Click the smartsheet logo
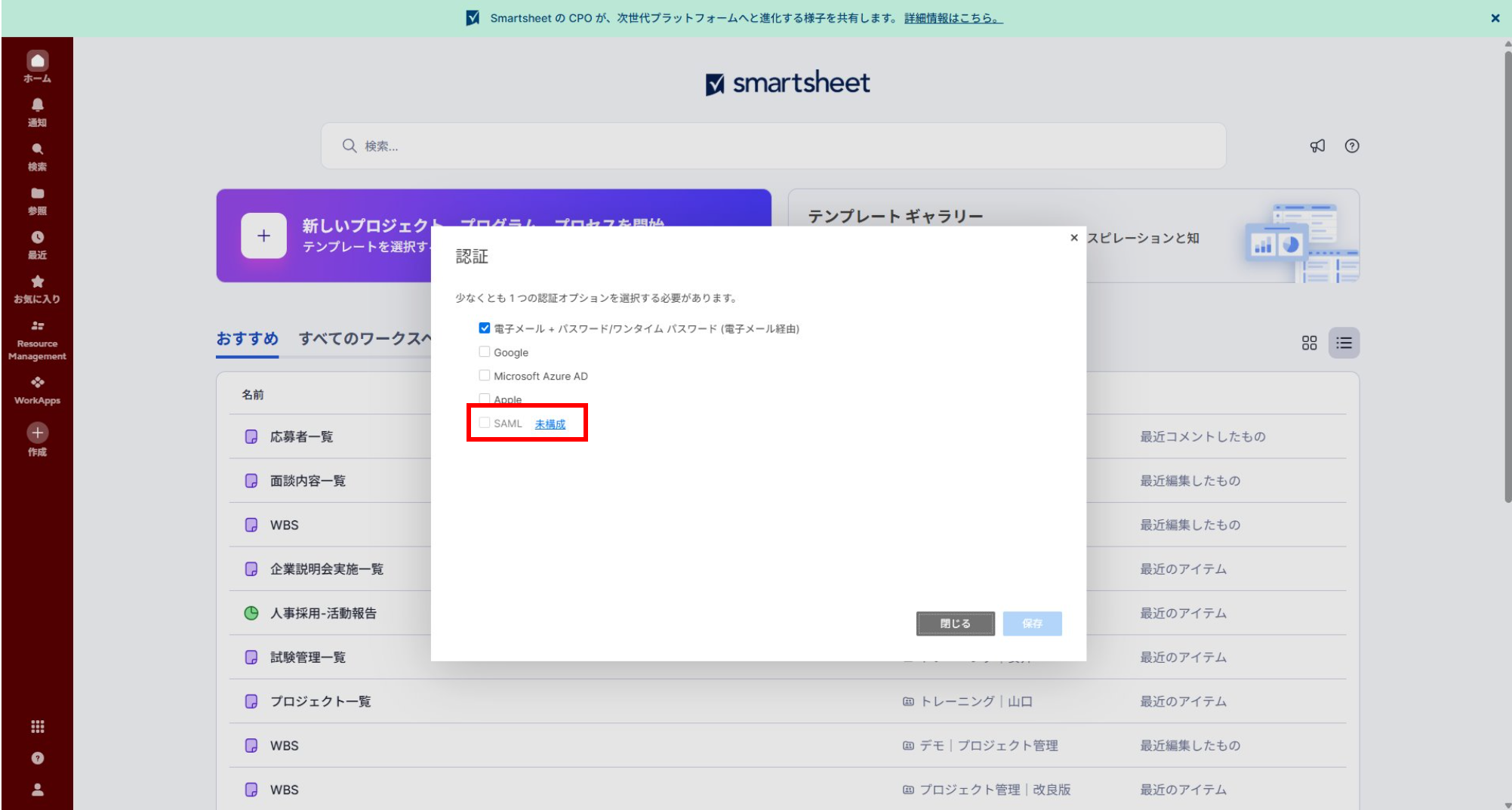Viewport: 1512px width, 810px height. pyautogui.click(x=787, y=83)
